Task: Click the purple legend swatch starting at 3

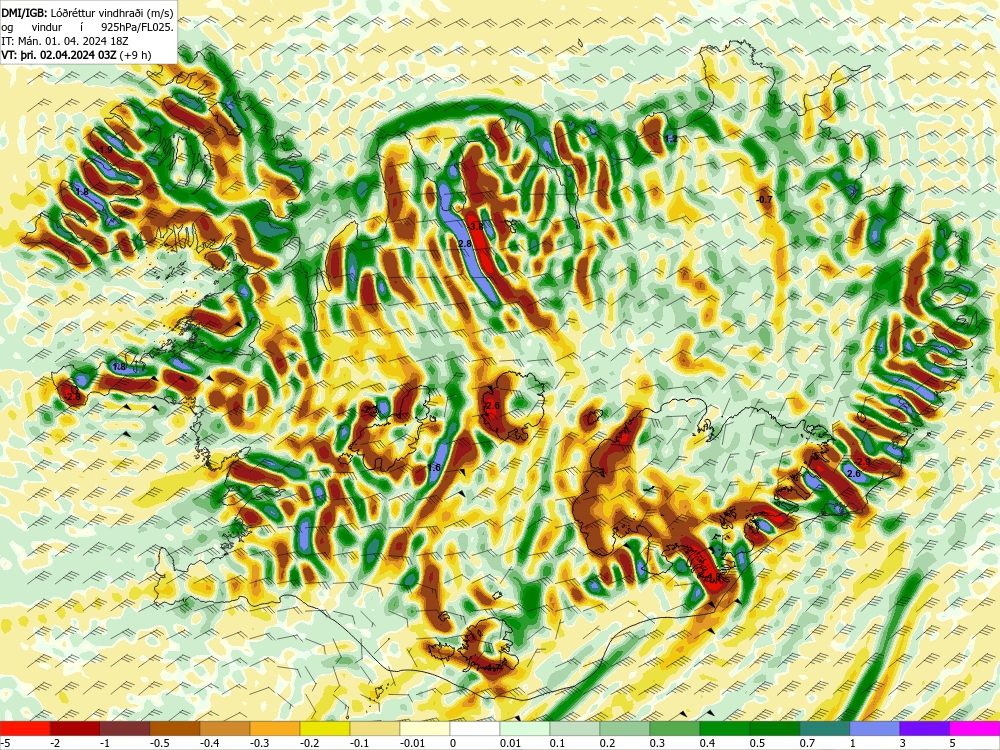Action: point(925,728)
